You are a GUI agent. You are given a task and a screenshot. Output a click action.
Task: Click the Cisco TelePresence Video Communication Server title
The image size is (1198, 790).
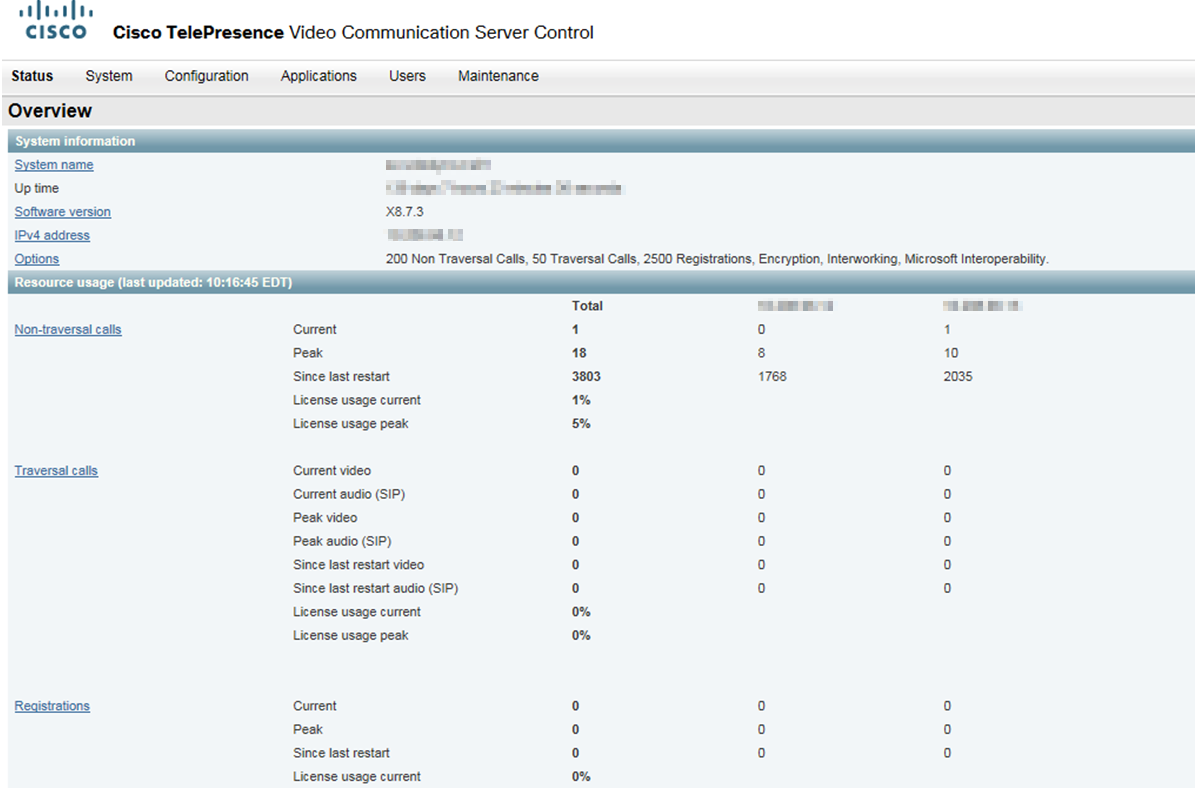point(353,32)
